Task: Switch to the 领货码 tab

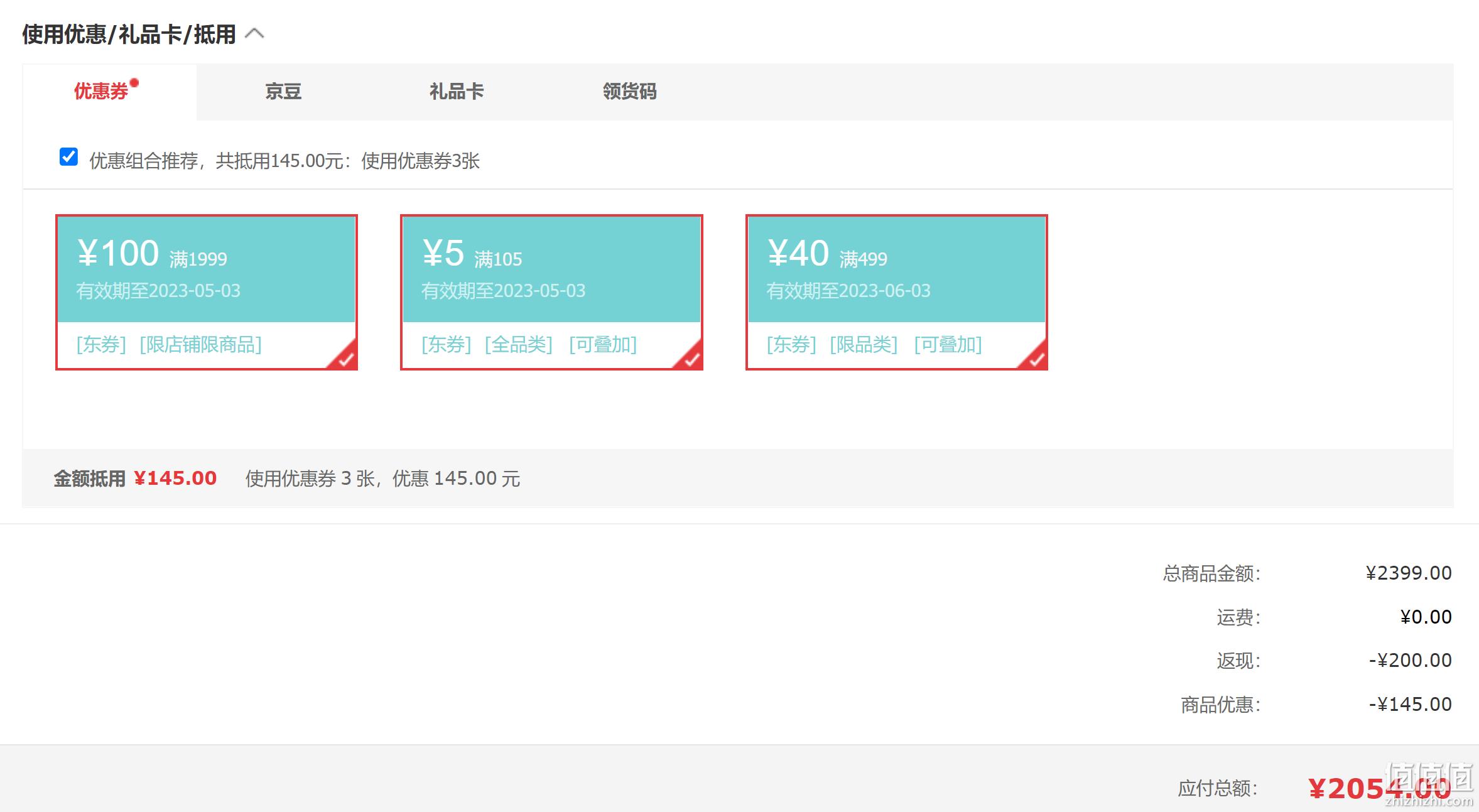Action: click(x=630, y=92)
